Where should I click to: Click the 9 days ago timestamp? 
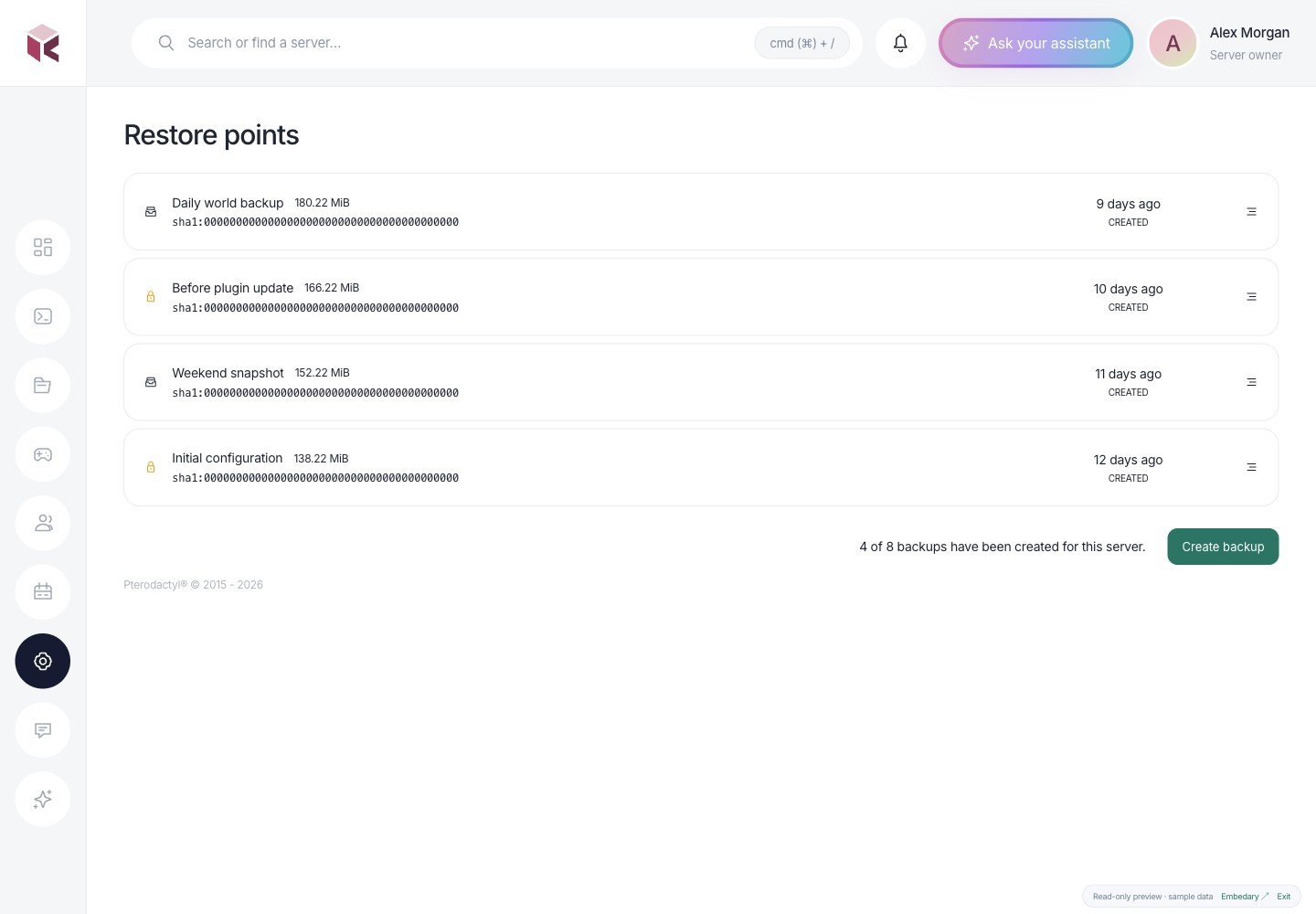1129,204
